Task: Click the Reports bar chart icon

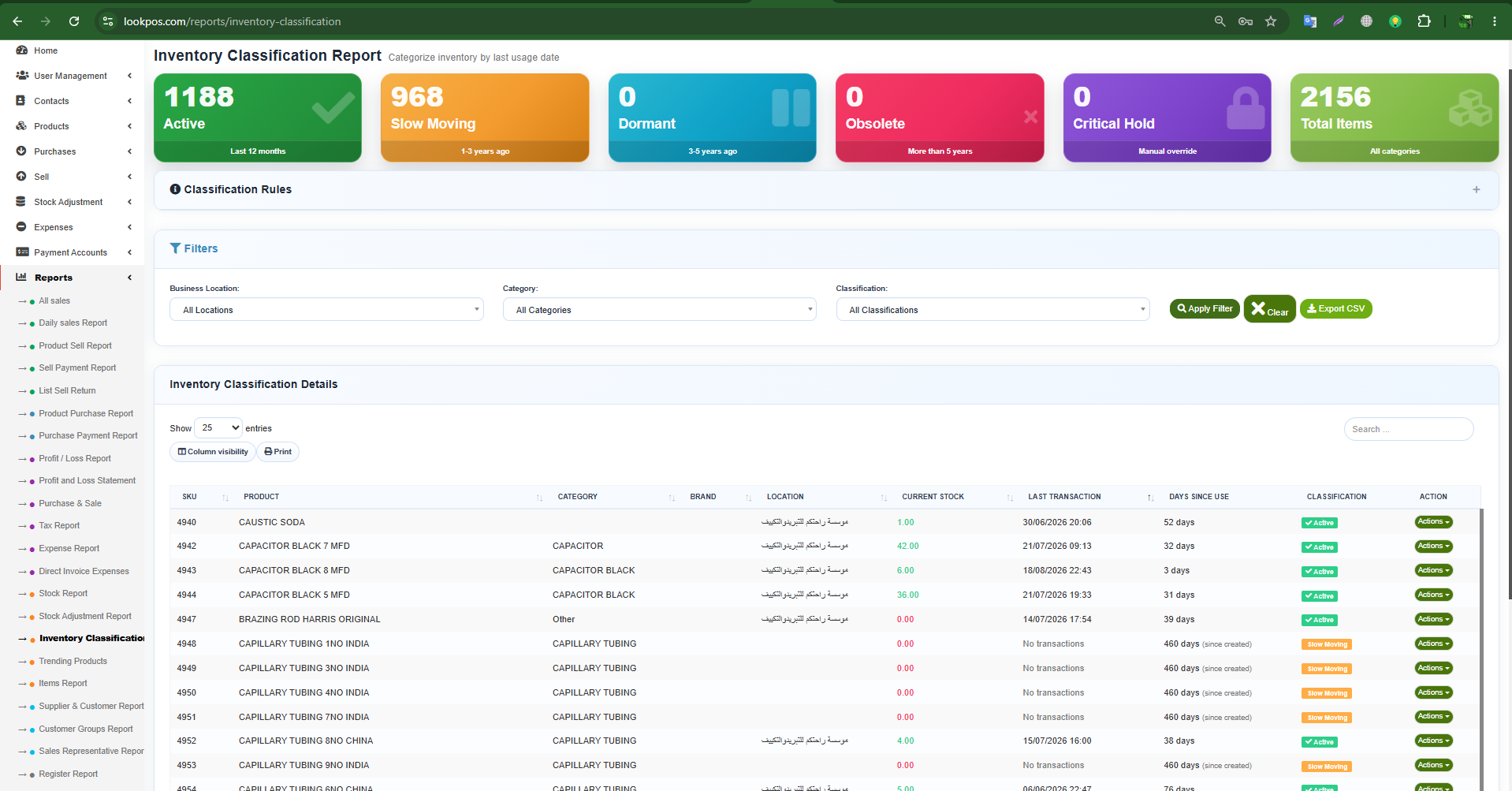Action: [x=21, y=278]
